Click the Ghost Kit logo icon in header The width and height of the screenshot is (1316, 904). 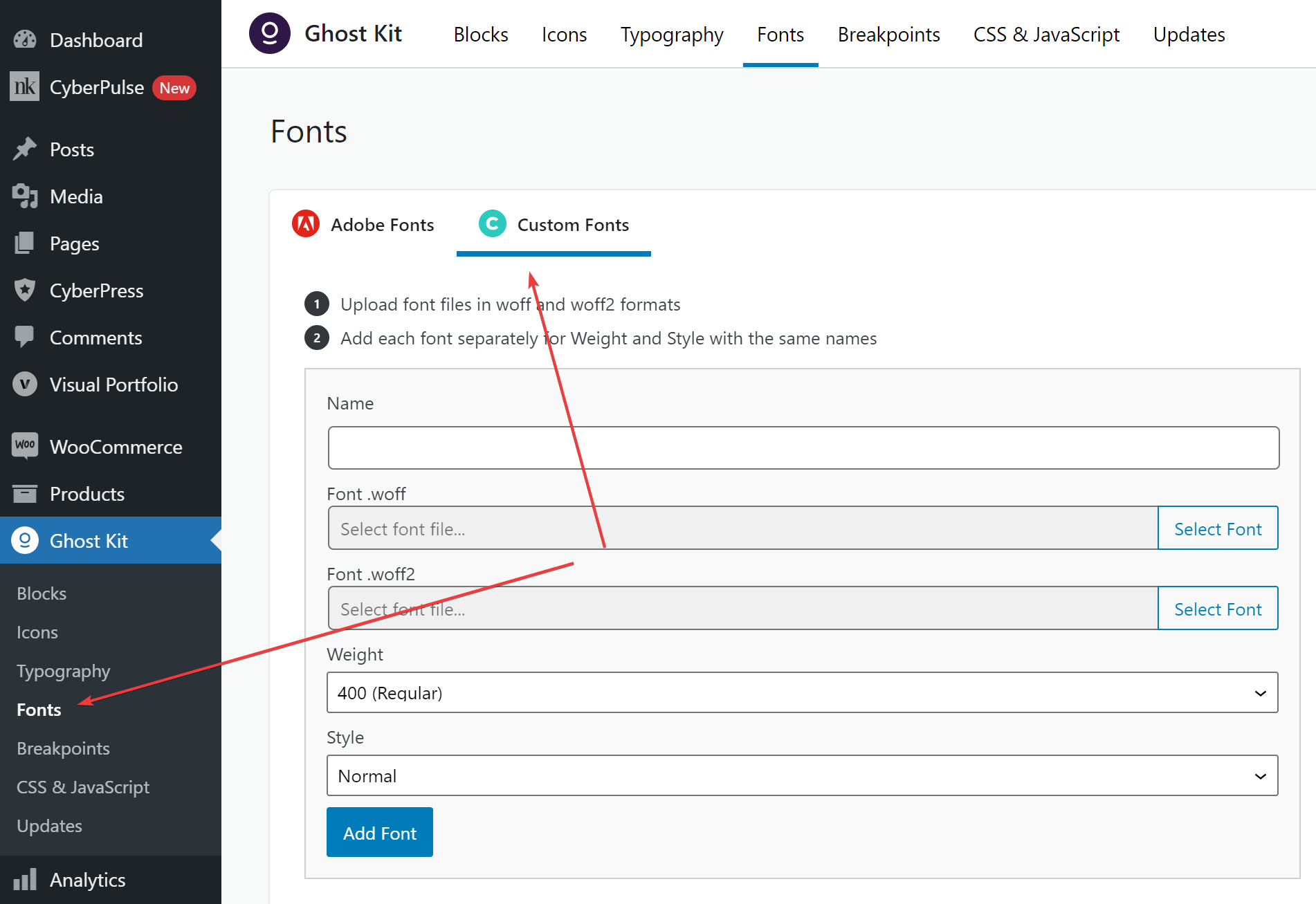click(270, 33)
